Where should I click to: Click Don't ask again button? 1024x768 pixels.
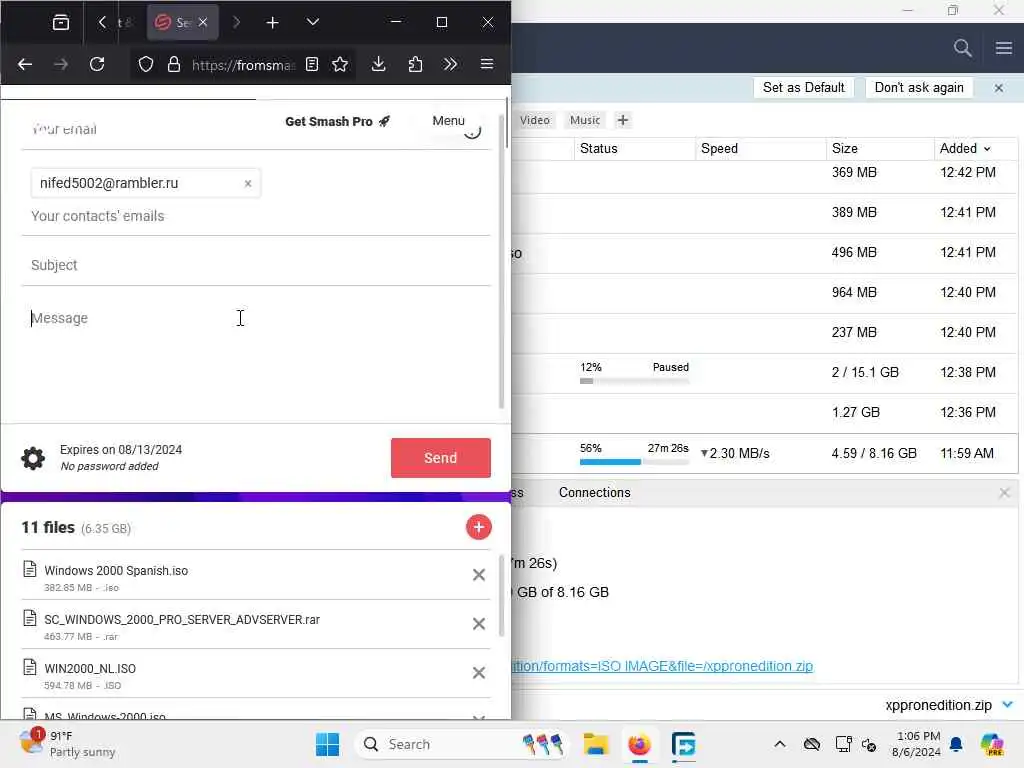(919, 88)
